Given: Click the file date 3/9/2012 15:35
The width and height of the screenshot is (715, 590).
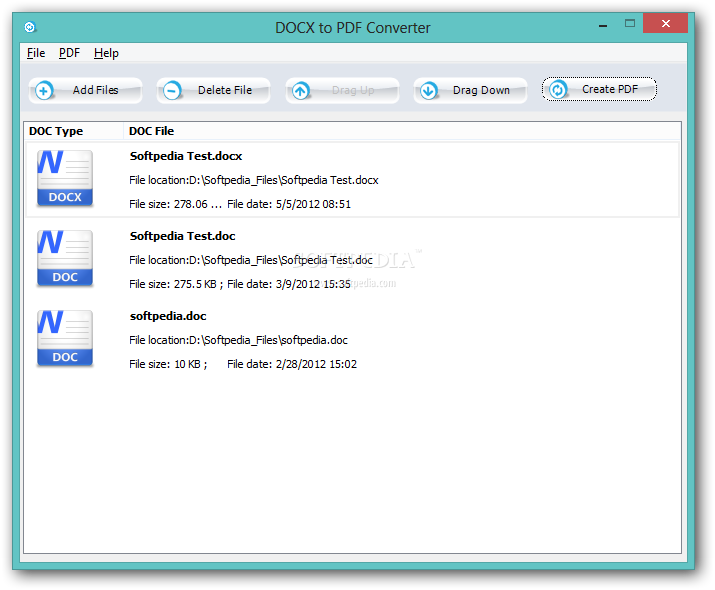Looking at the screenshot, I should [289, 284].
